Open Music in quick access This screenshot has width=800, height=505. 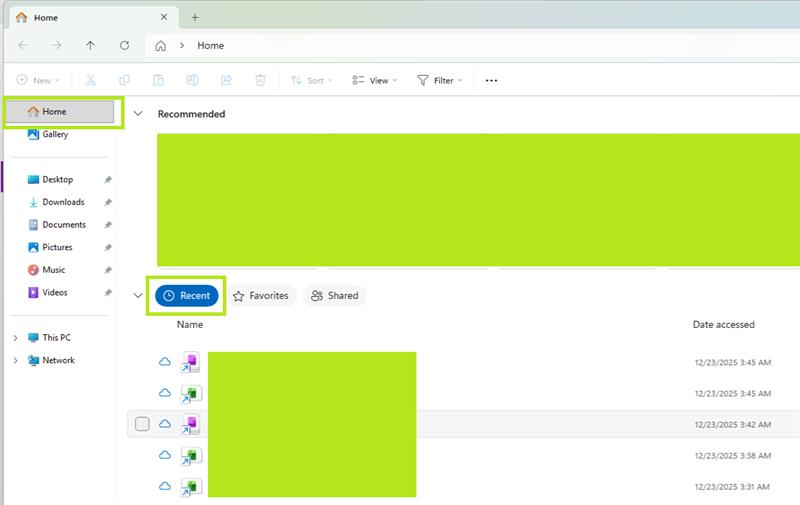tap(54, 270)
